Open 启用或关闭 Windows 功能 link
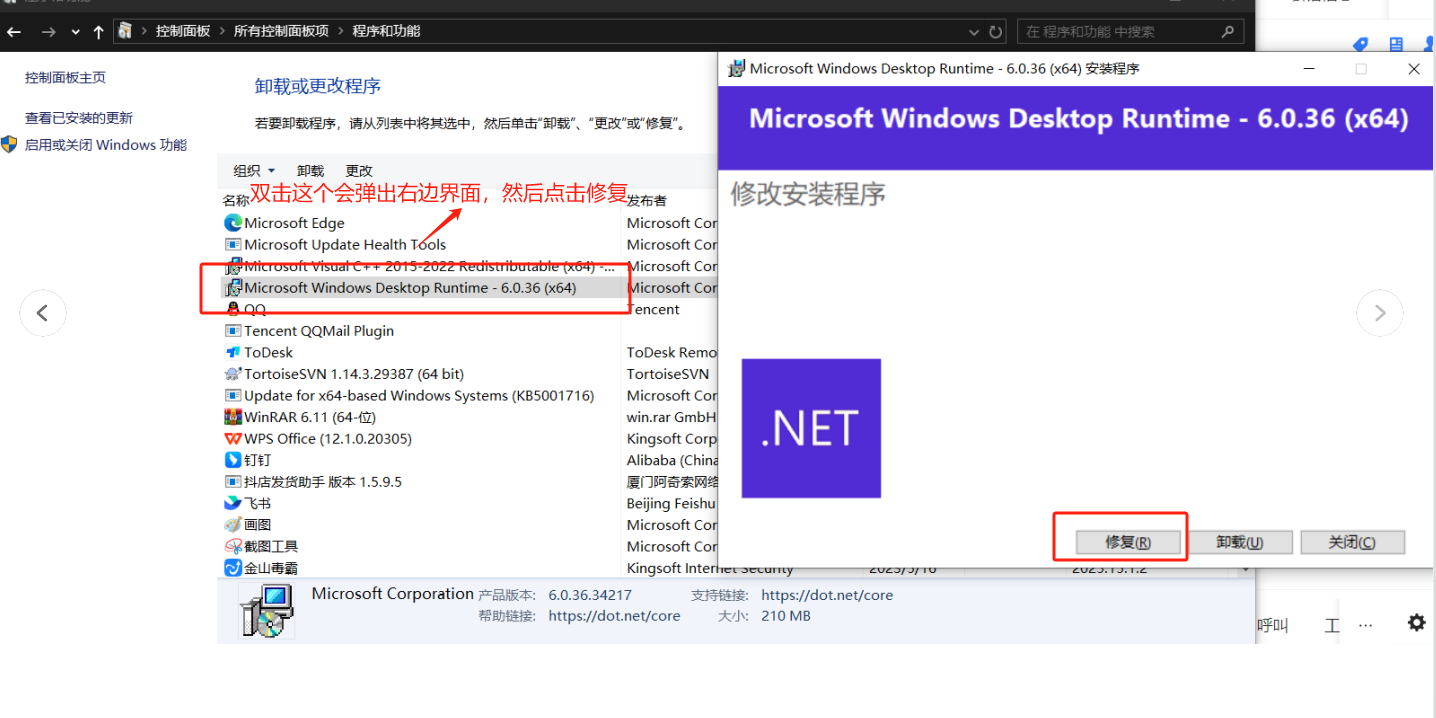 point(106,145)
